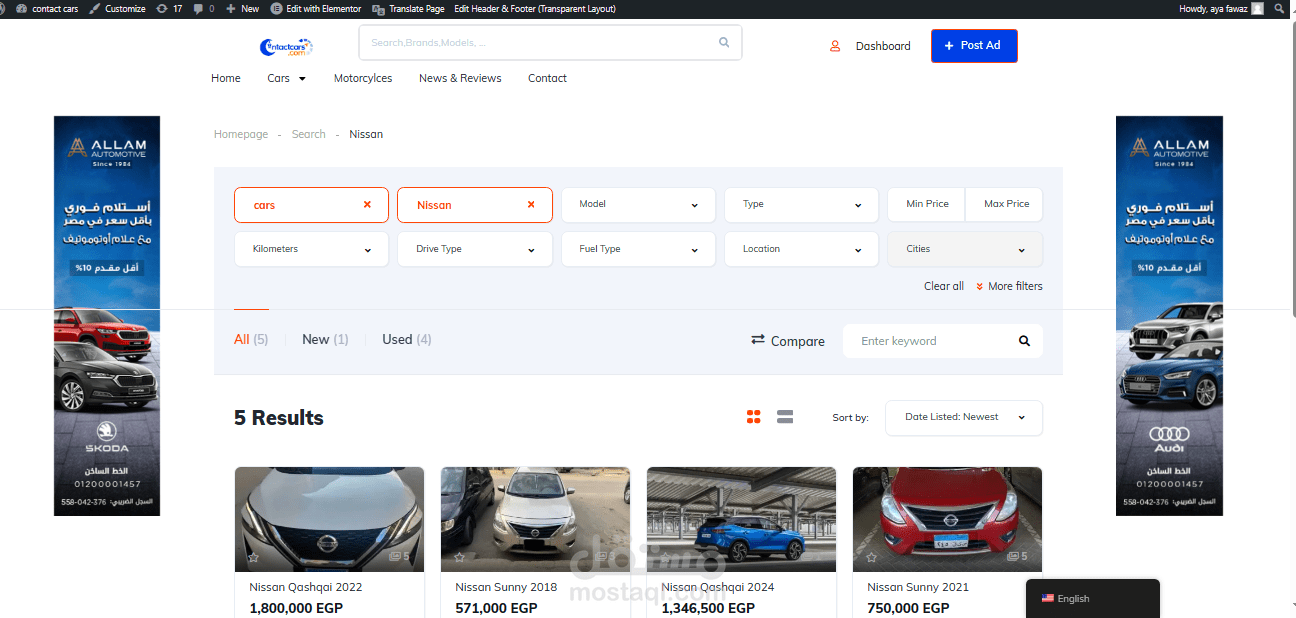The image size is (1296, 618).
Task: Open photo count on Nissan Sunny 2021
Action: pos(1017,557)
